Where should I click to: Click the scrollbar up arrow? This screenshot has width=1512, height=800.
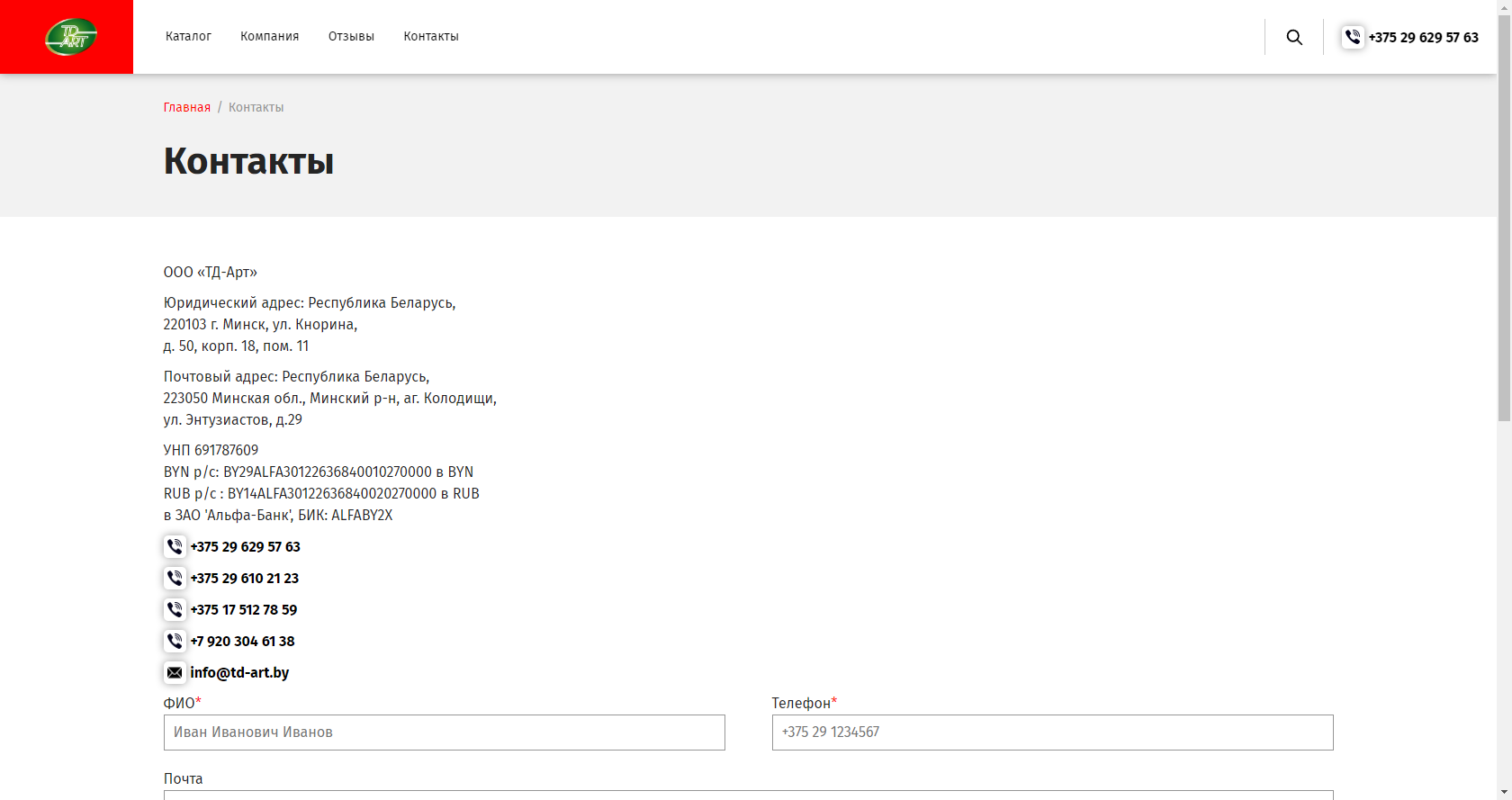pos(1504,6)
